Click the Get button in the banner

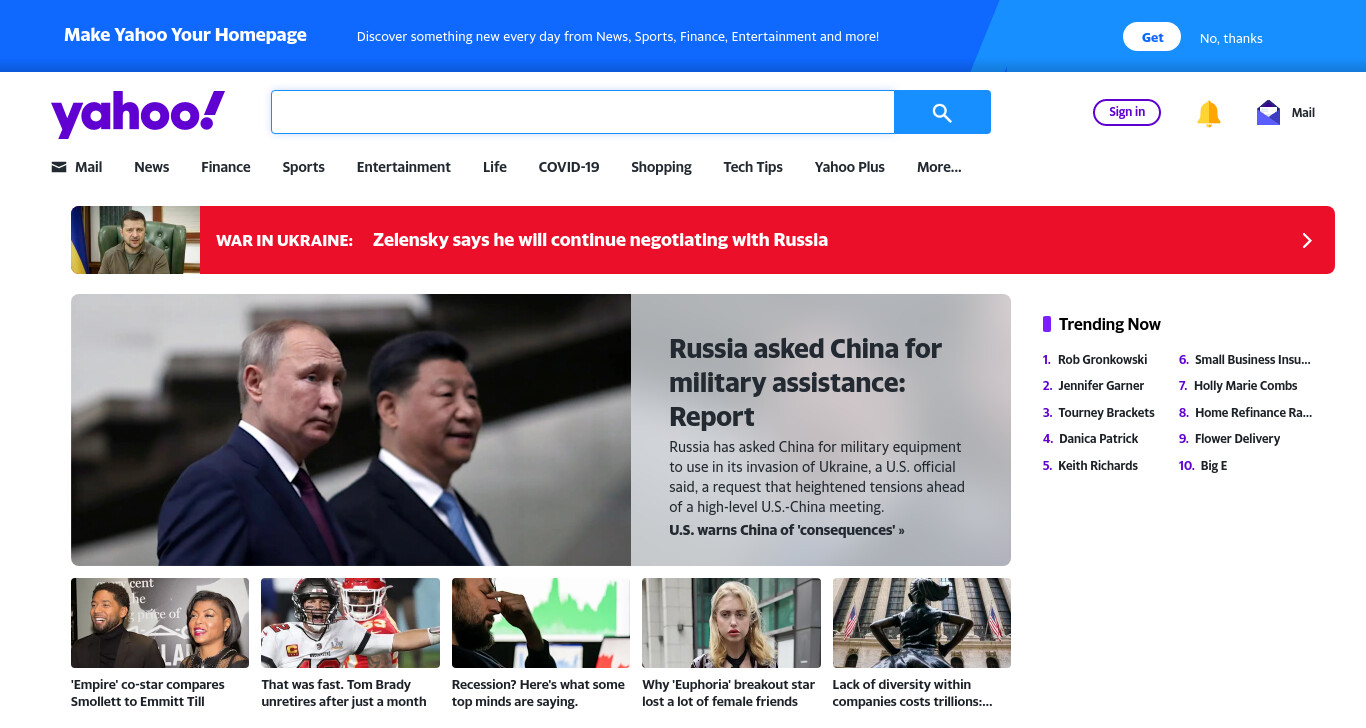click(1152, 37)
